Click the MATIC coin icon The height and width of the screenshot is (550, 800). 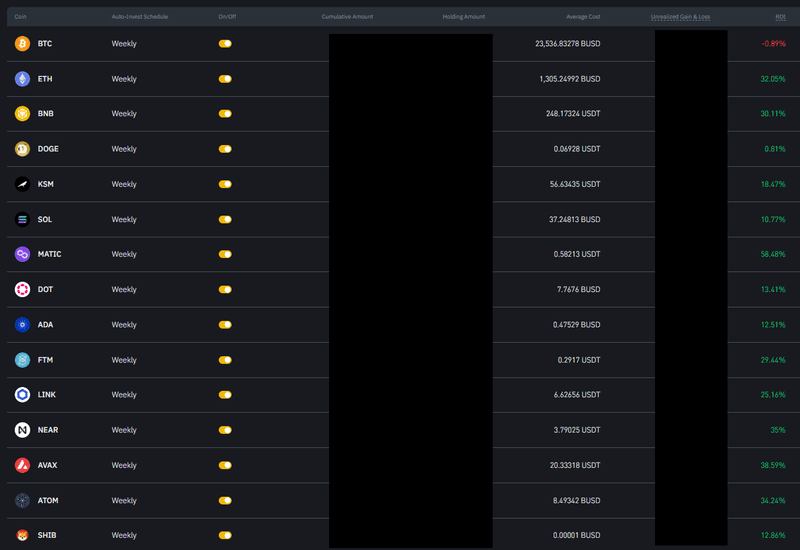[22, 254]
